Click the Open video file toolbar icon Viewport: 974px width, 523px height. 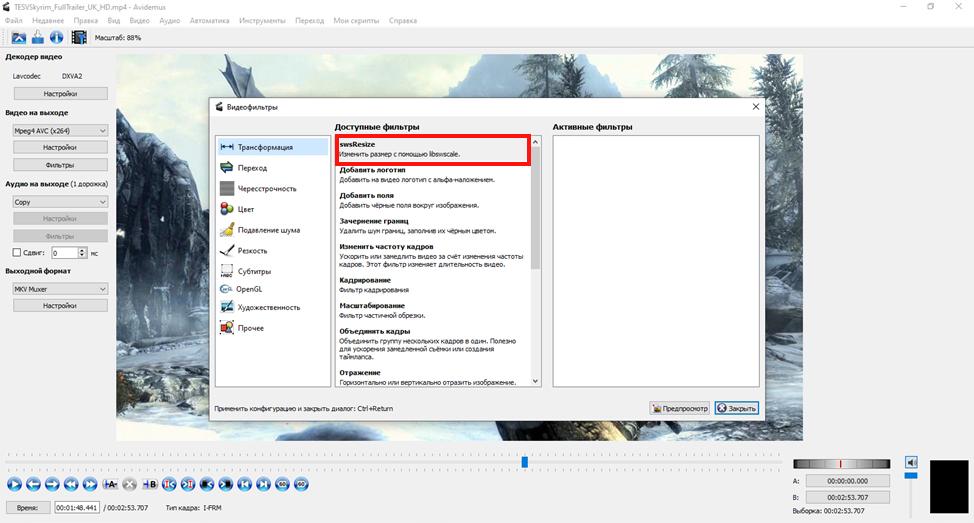click(19, 38)
